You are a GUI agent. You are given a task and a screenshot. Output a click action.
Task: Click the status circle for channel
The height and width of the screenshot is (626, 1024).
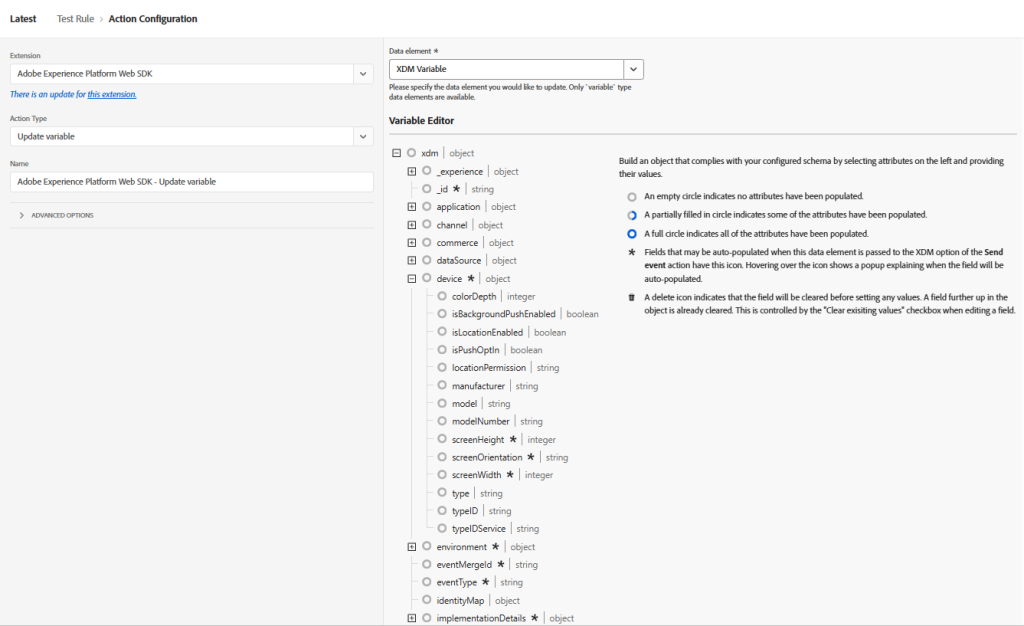click(x=426, y=225)
